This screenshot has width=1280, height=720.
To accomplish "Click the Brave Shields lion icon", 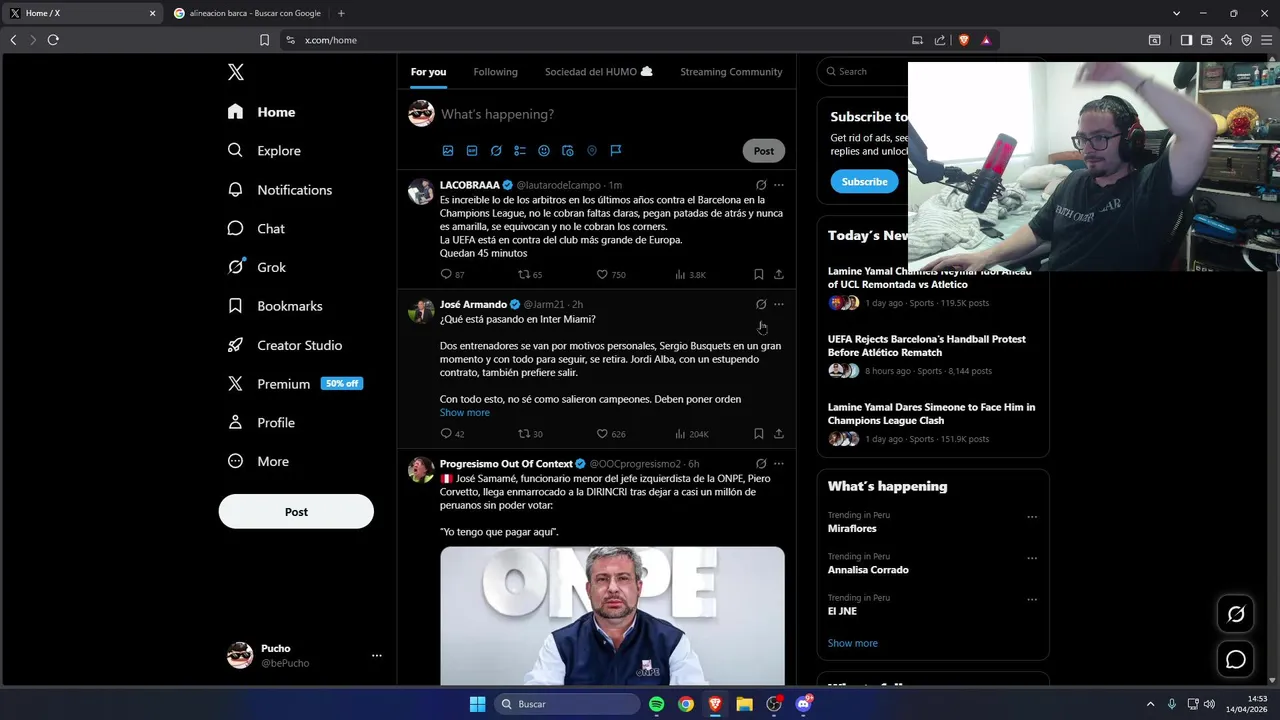I will [964, 40].
